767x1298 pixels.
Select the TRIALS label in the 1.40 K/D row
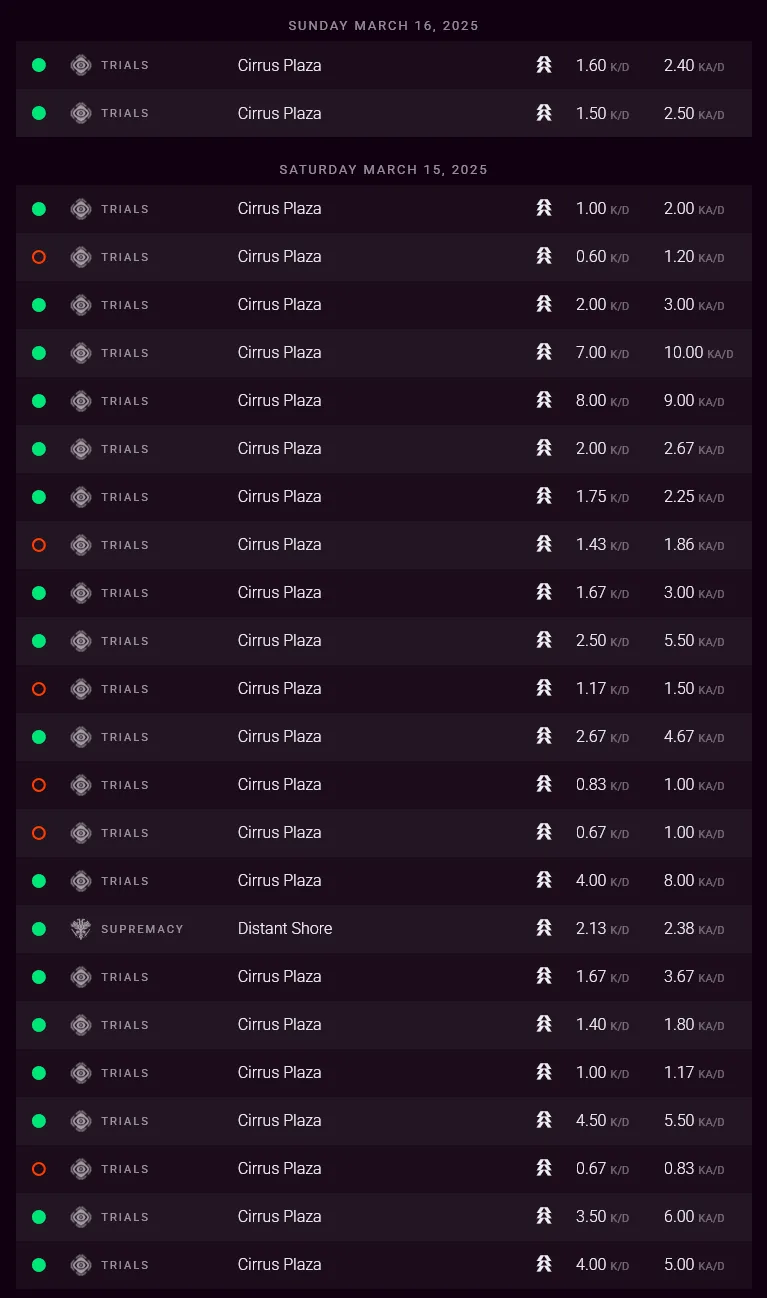pos(125,1025)
